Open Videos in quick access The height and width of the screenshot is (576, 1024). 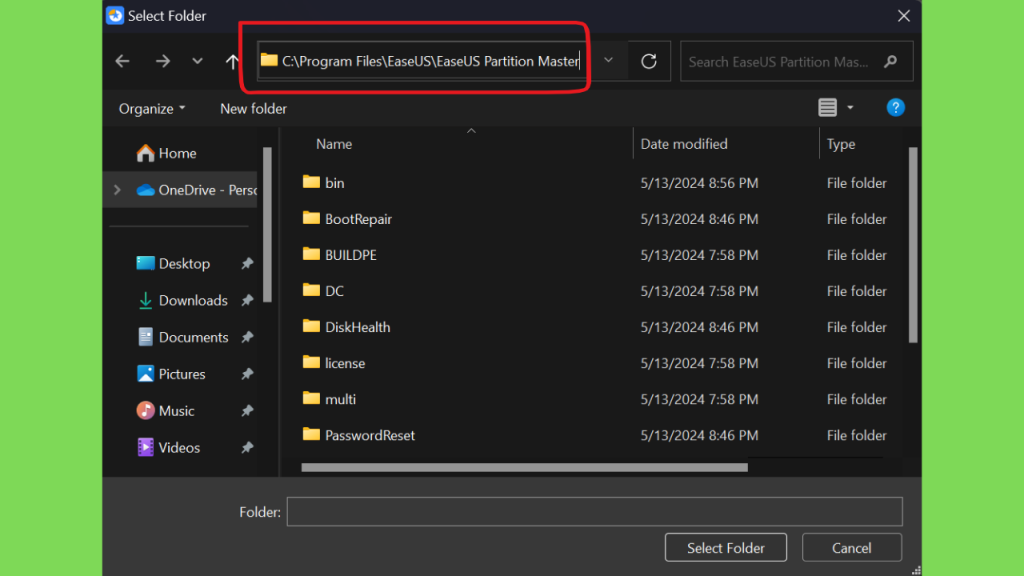click(x=168, y=447)
